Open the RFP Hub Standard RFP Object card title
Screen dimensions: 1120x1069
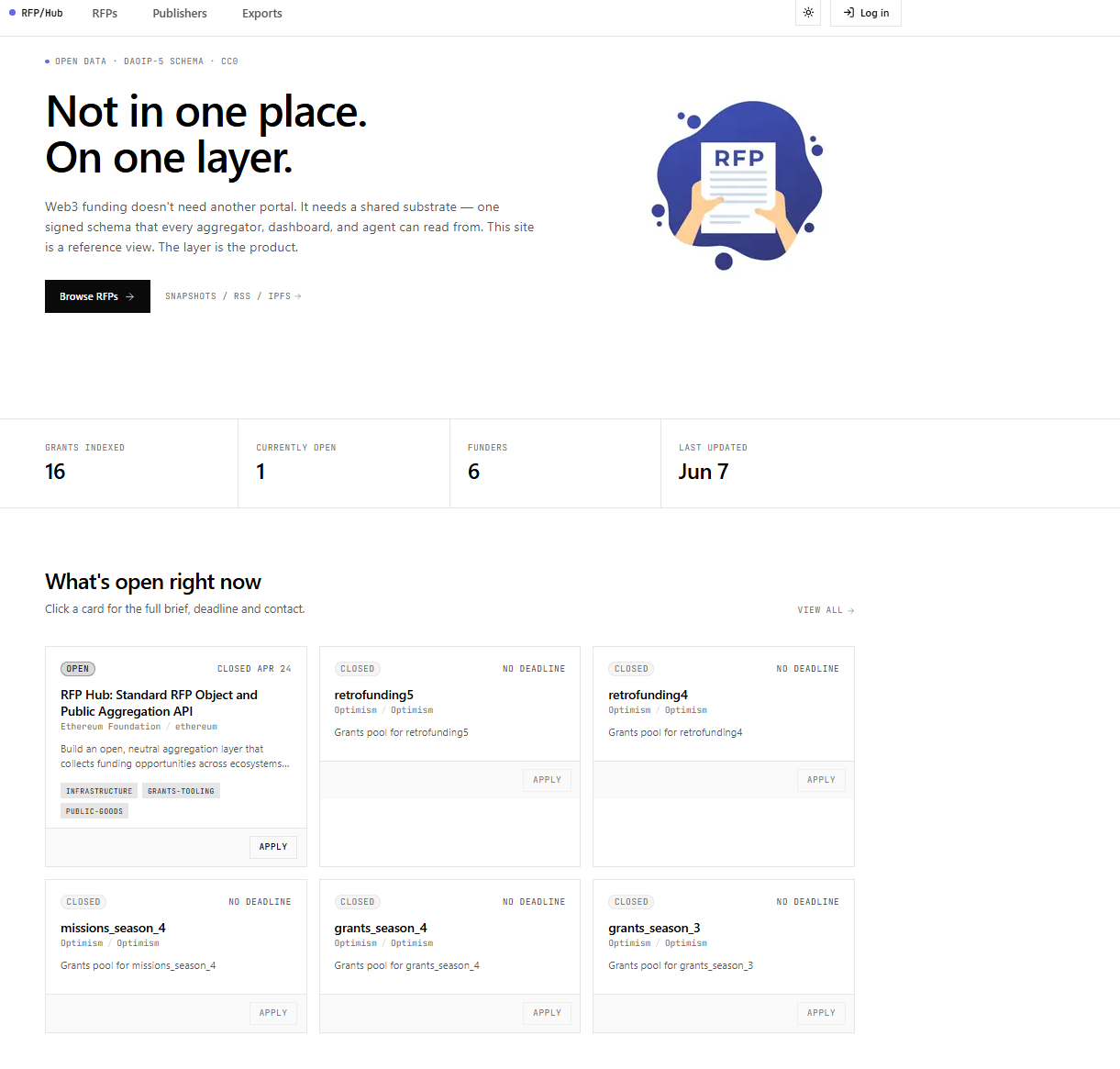coord(159,703)
